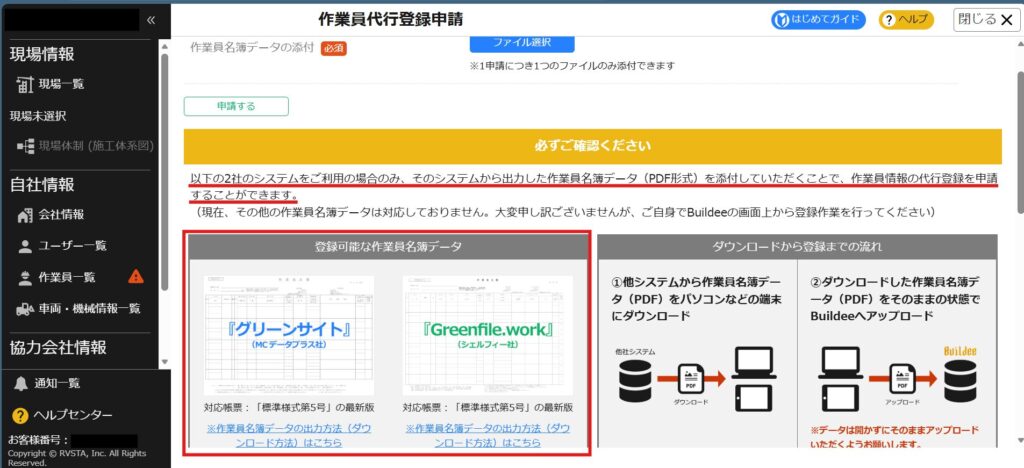The image size is (1024, 468).
Task: Click the Greenfile.work sample form thumbnail
Action: point(488,335)
